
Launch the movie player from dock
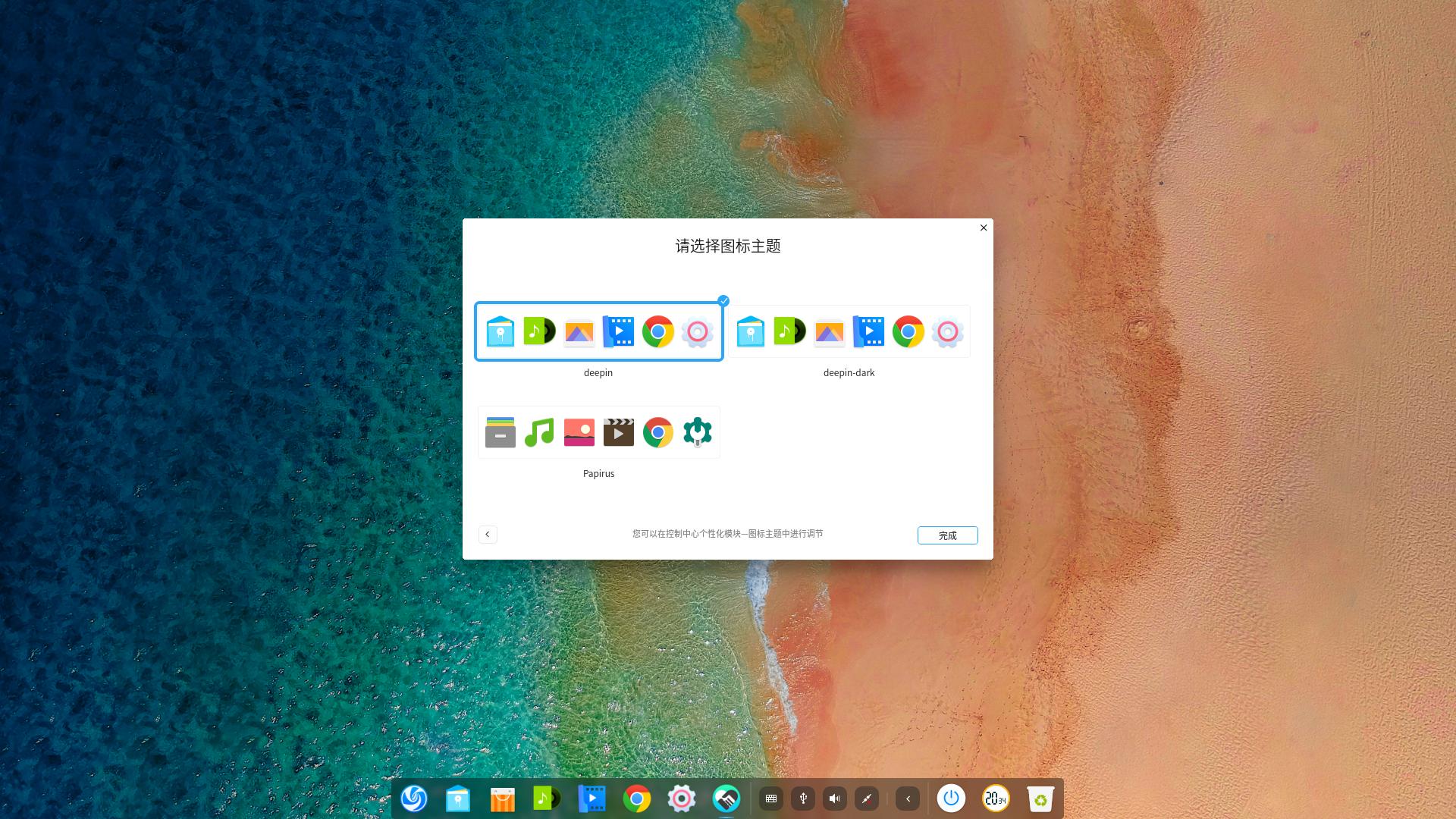pos(591,799)
